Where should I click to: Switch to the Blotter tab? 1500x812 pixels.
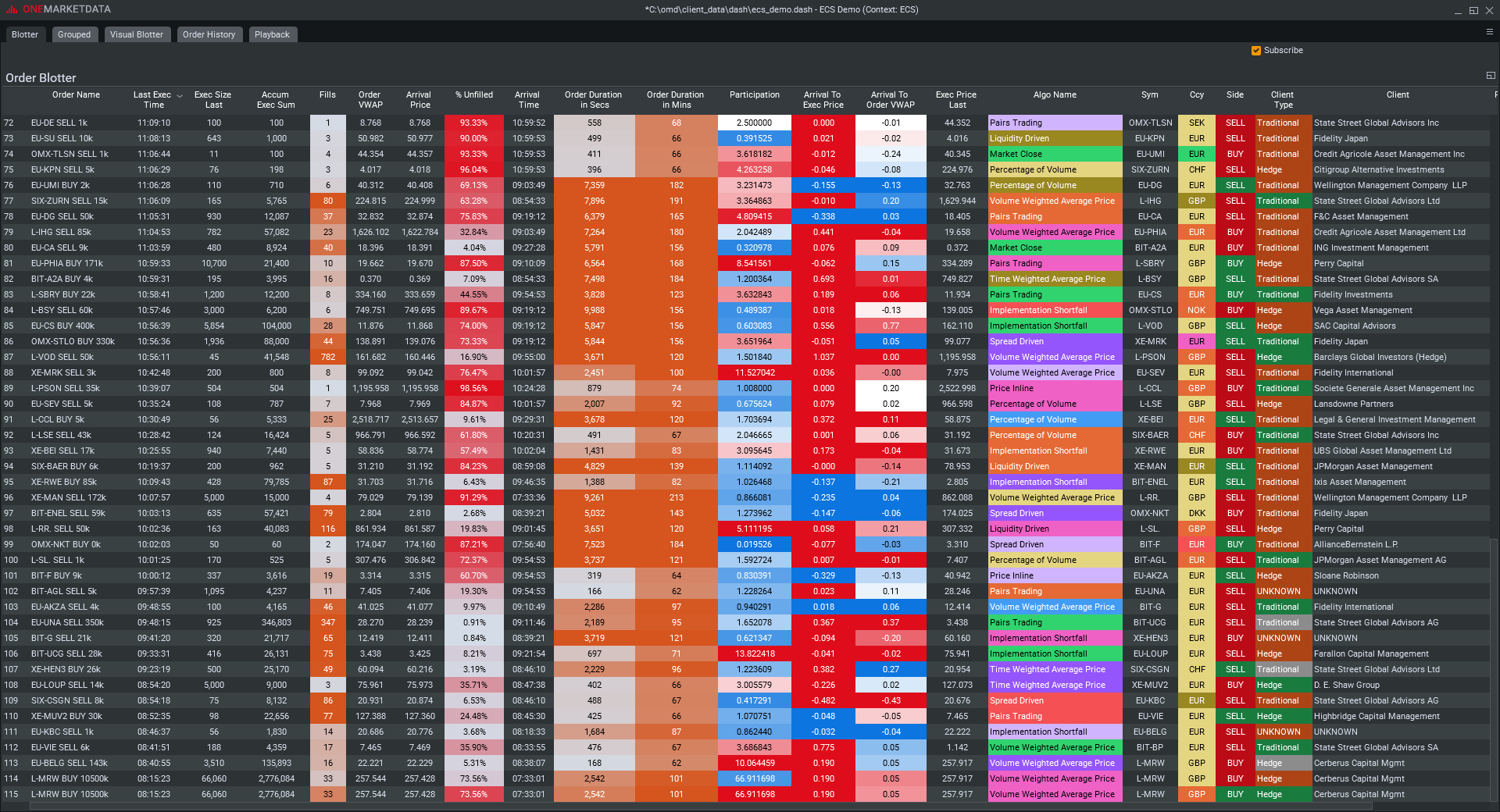(x=25, y=34)
